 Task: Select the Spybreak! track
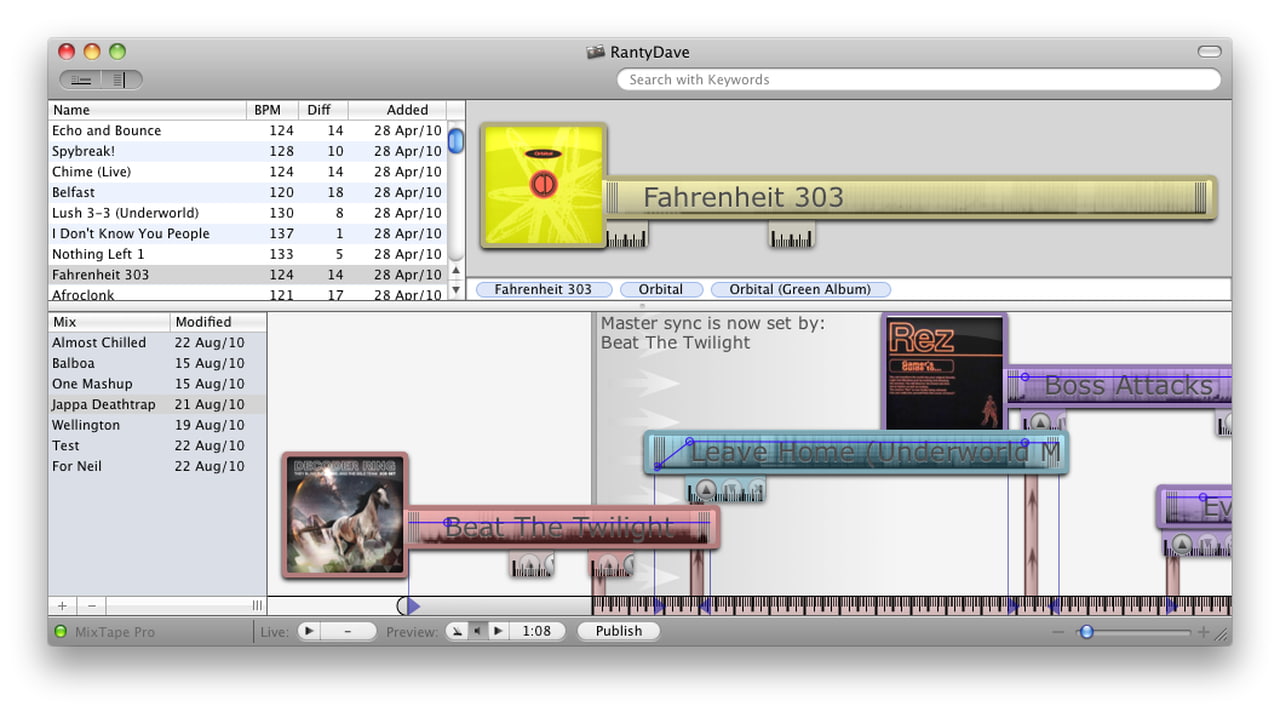pos(247,151)
